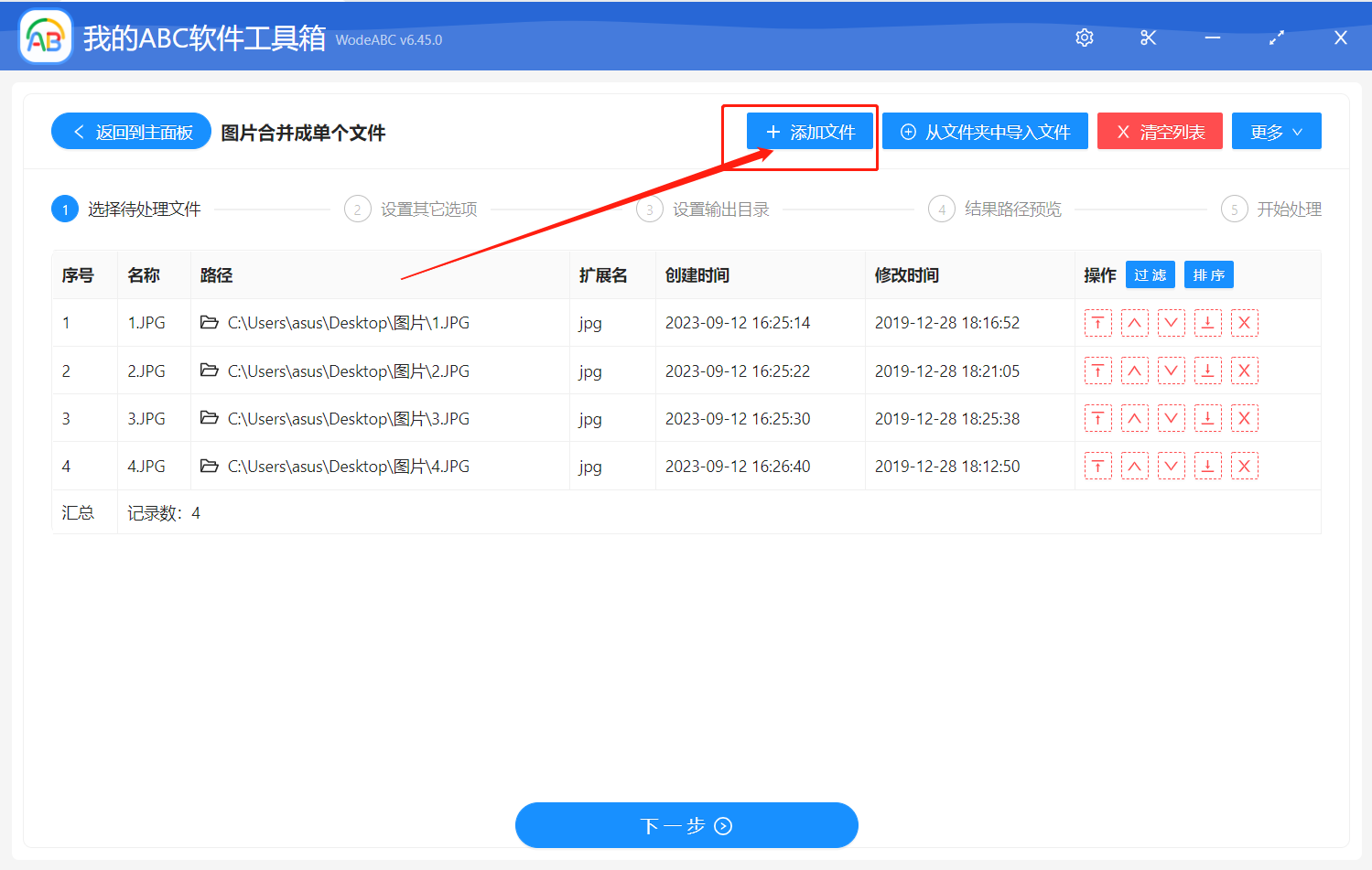Open the 排序 sorting options

(x=1208, y=274)
